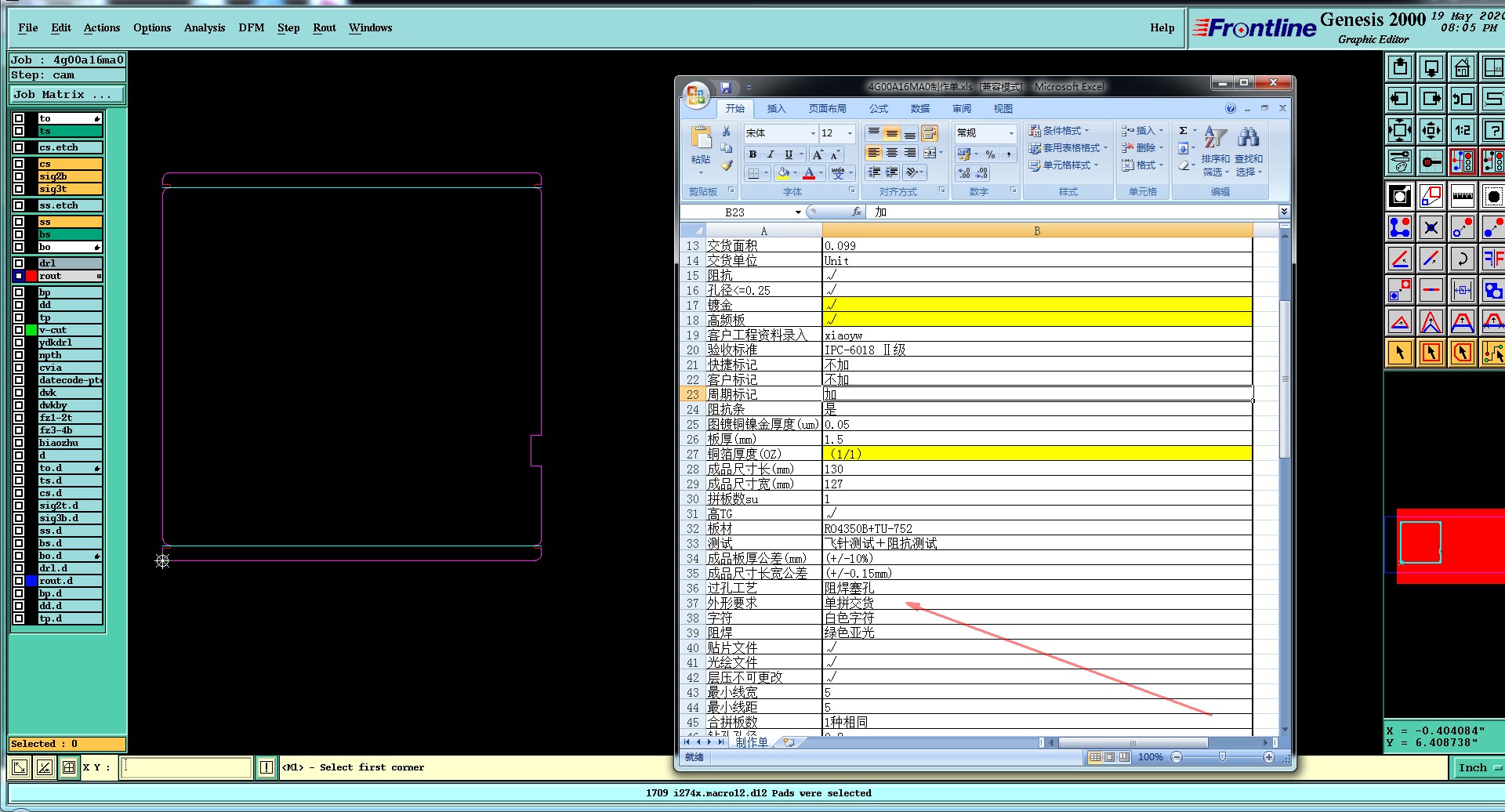Switch to the 页面布局 ribbon tab
Image resolution: width=1505 pixels, height=812 pixels.
(827, 109)
